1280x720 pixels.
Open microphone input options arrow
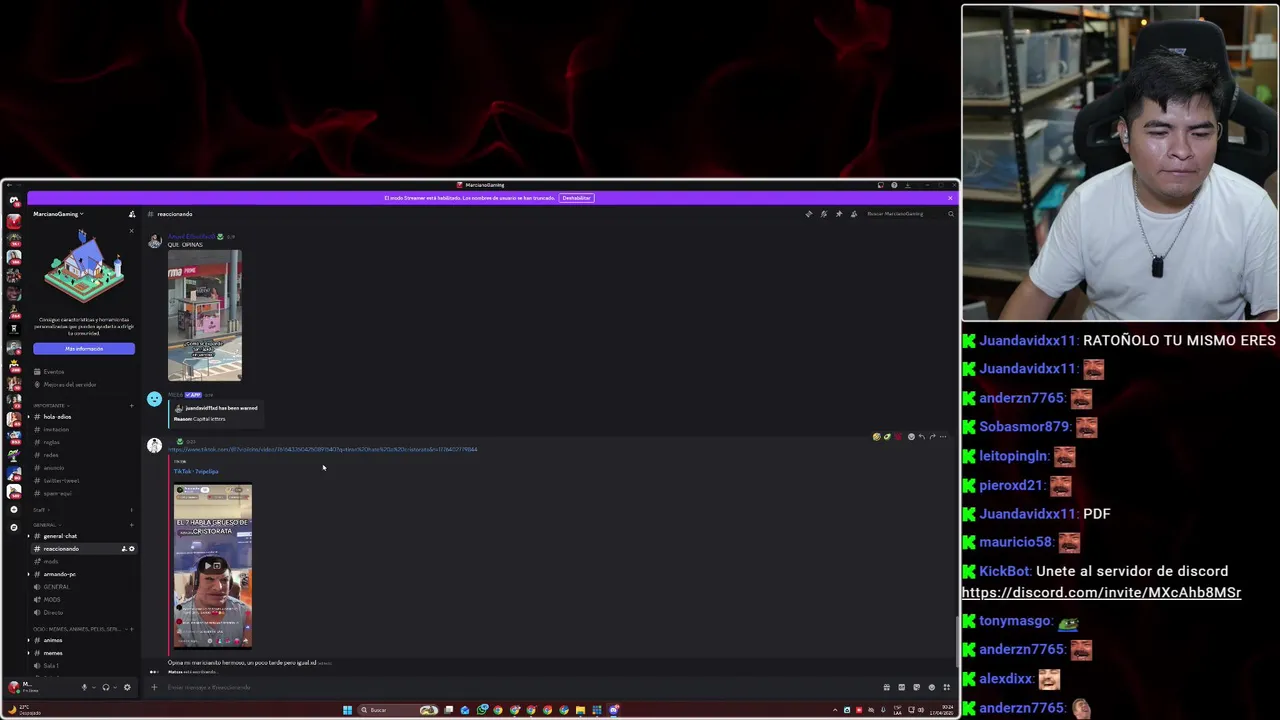click(x=94, y=687)
